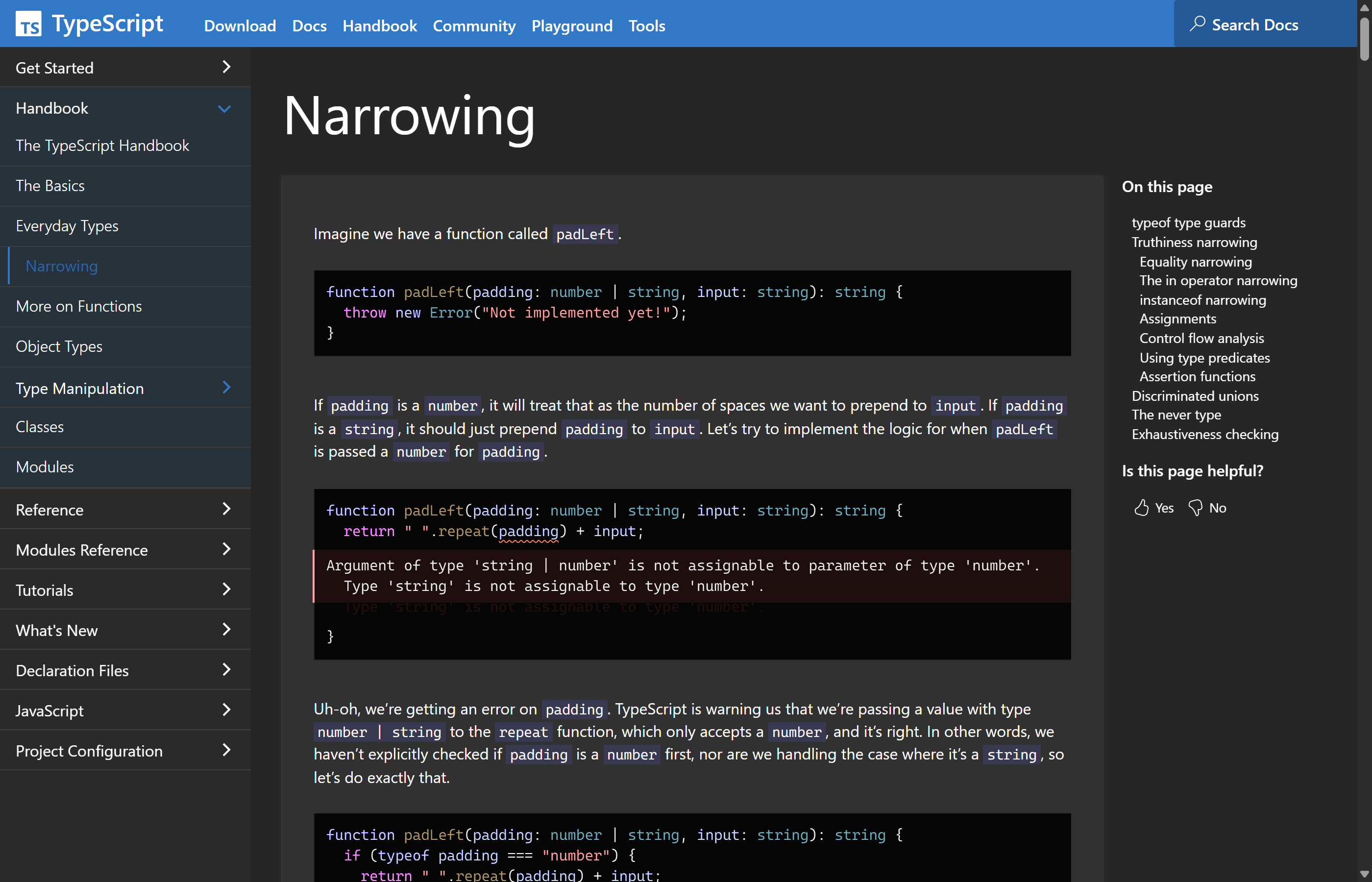Image resolution: width=1372 pixels, height=882 pixels.
Task: Jump to typeof type guards section
Action: coord(1188,222)
